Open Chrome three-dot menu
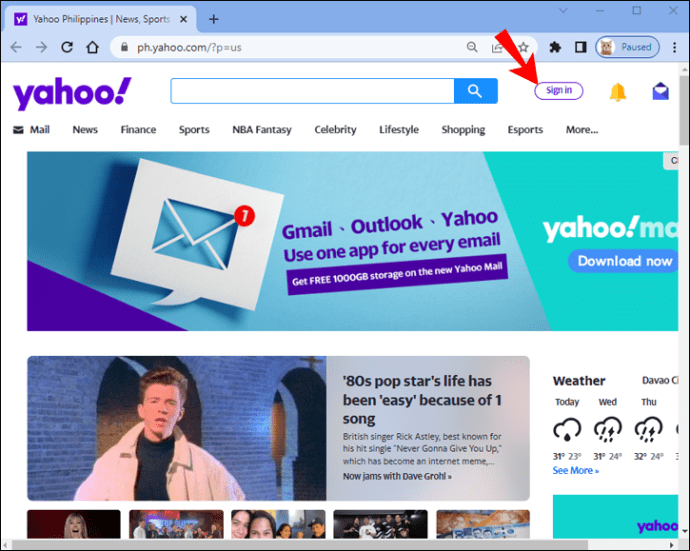The width and height of the screenshot is (690, 551). coord(674,47)
